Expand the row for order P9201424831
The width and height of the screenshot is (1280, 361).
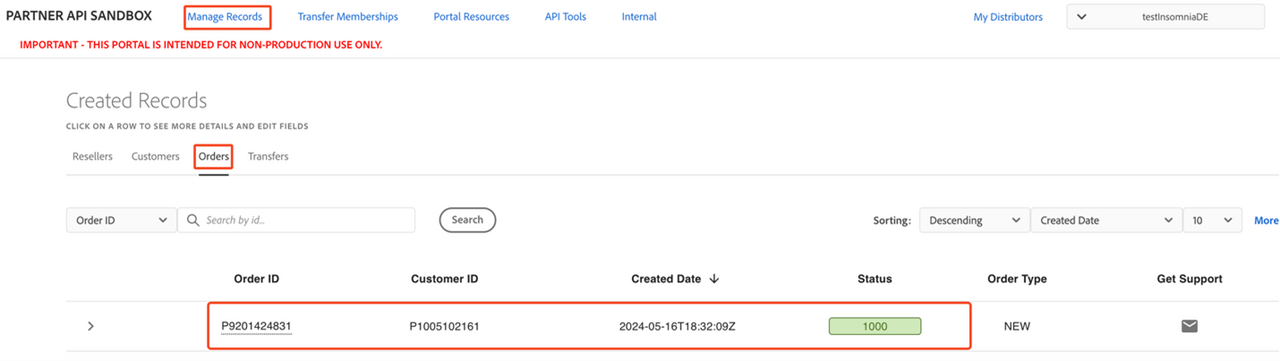[x=91, y=326]
